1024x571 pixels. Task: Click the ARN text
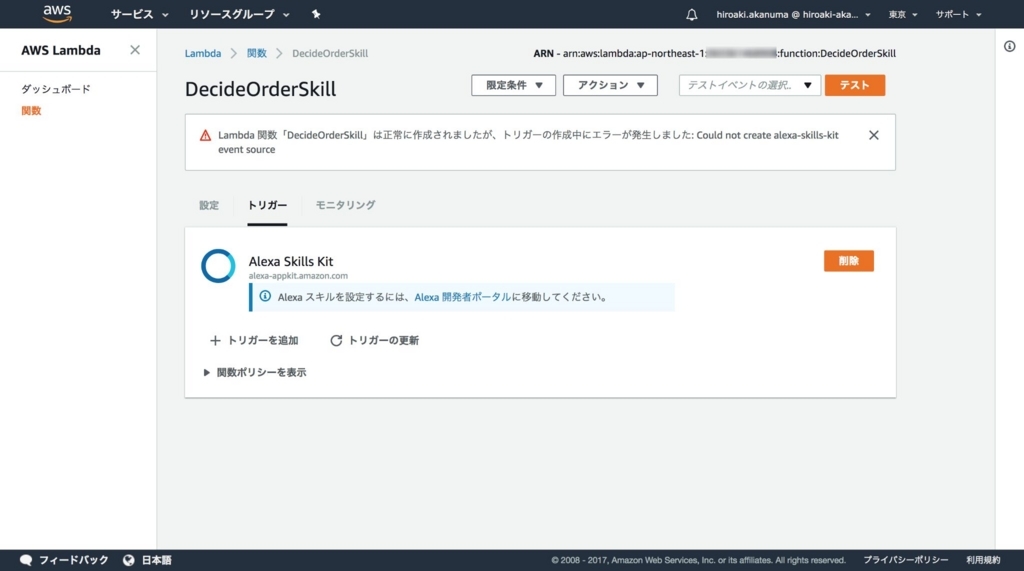[x=714, y=54]
